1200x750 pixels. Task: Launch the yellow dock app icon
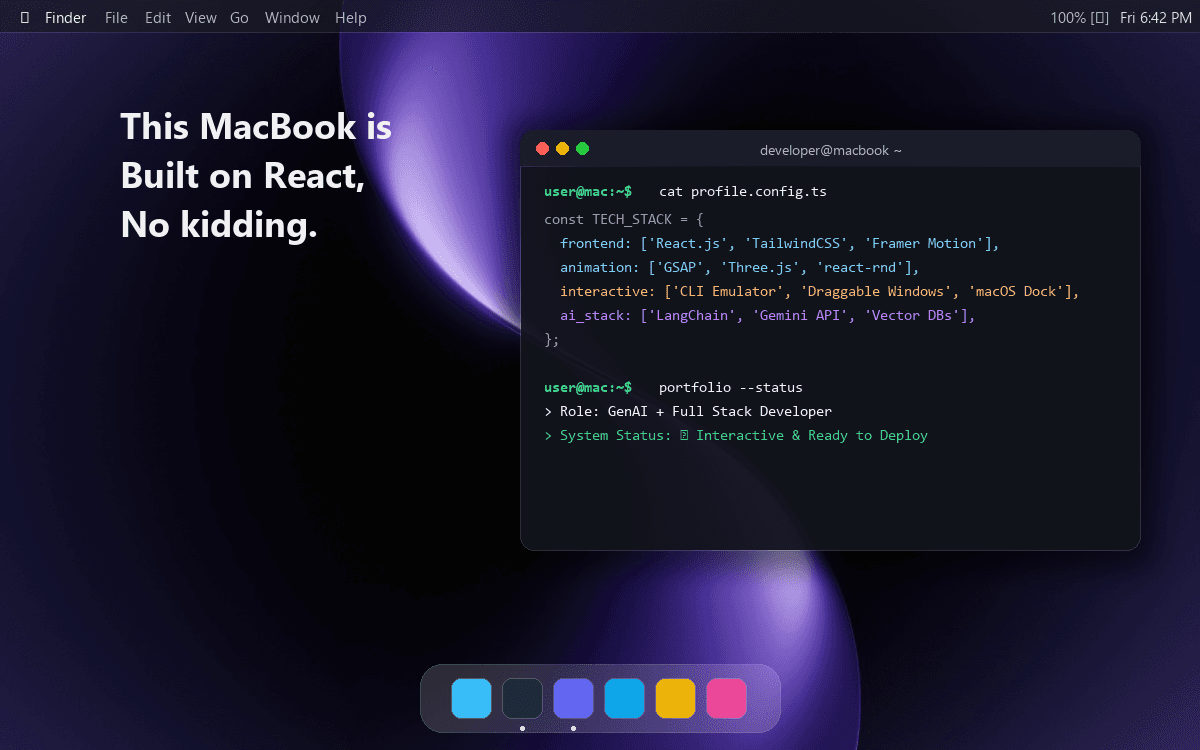pyautogui.click(x=675, y=698)
